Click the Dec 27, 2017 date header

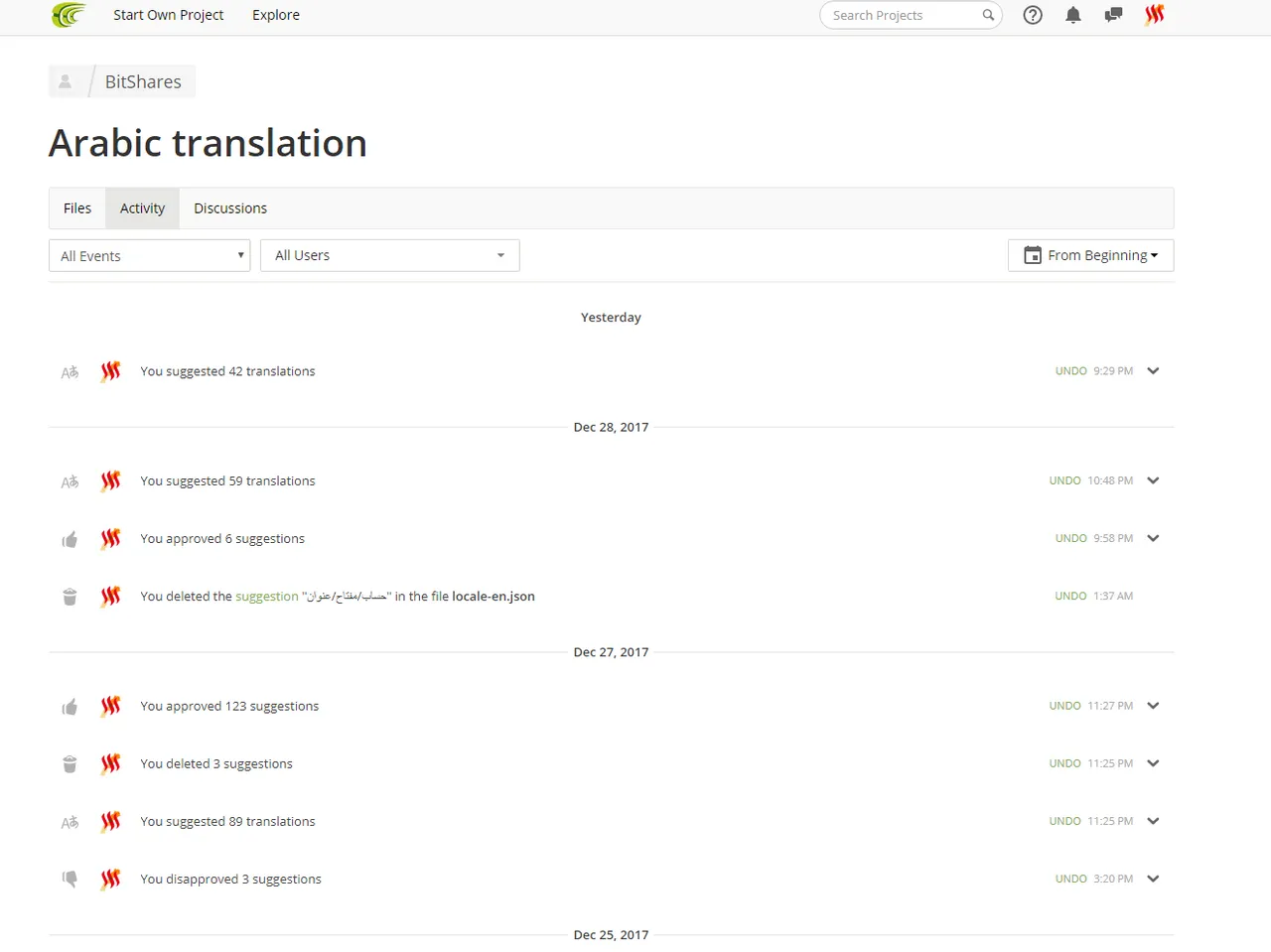[611, 652]
